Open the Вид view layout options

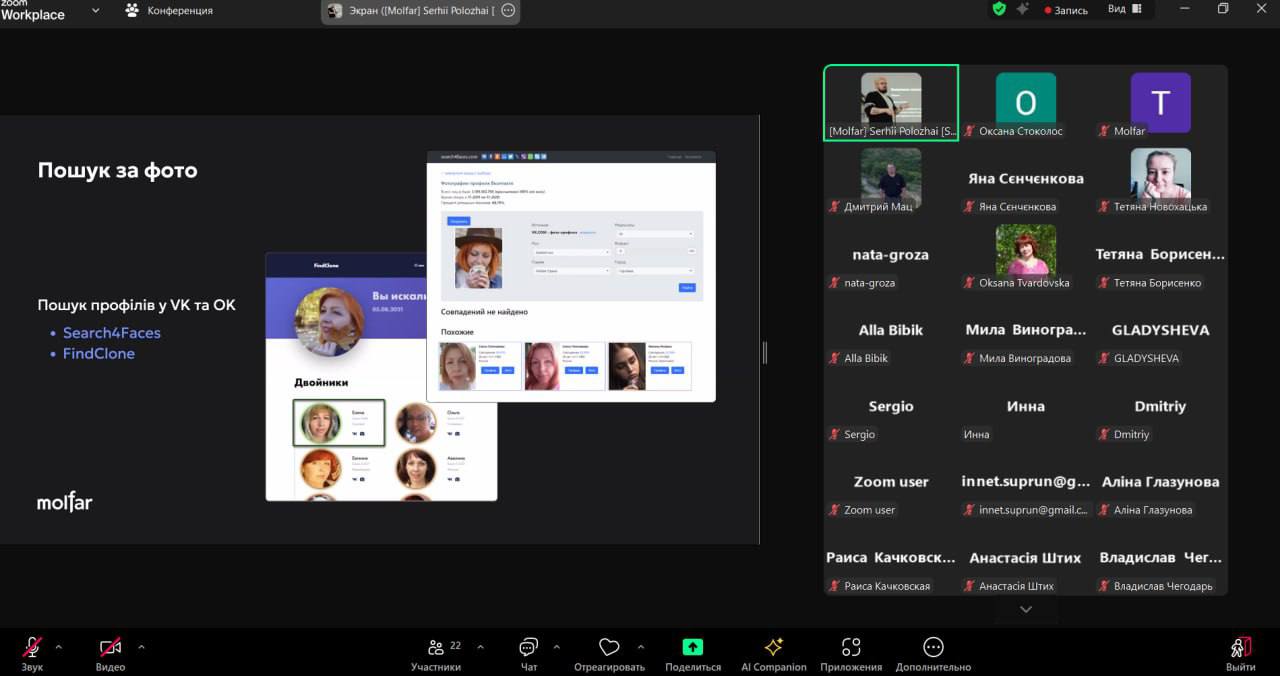pyautogui.click(x=1124, y=9)
